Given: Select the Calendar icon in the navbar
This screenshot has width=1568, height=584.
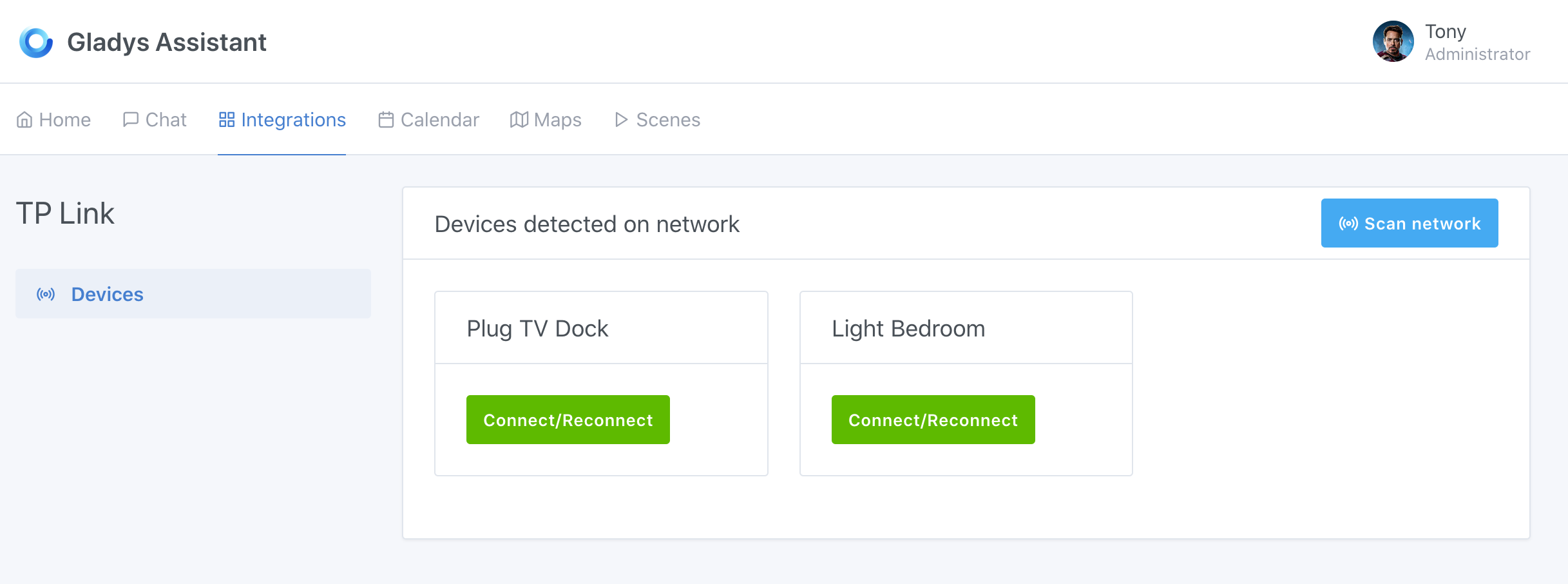Looking at the screenshot, I should [x=385, y=119].
